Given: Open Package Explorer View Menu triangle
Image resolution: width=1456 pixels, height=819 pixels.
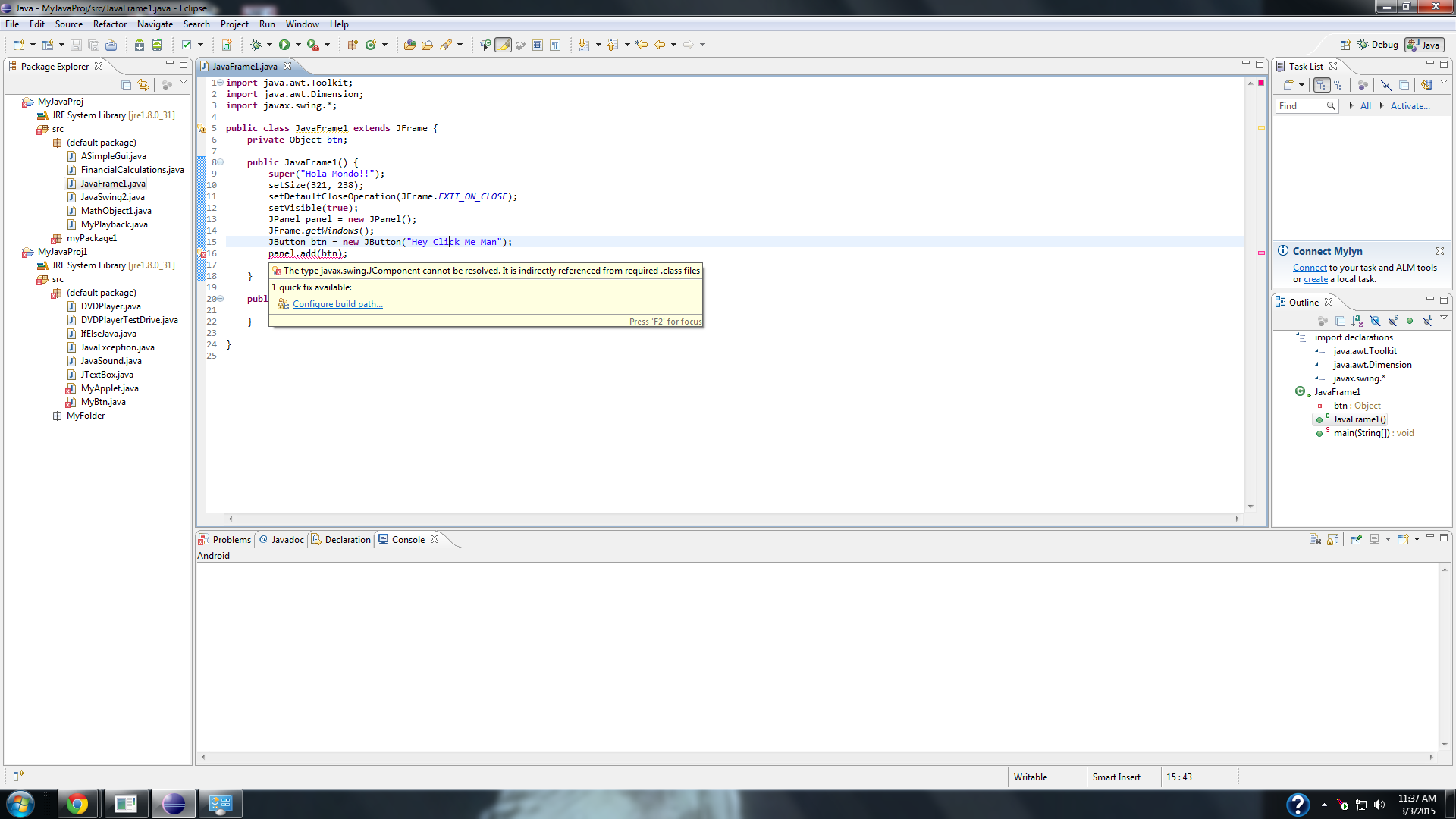Looking at the screenshot, I should click(184, 83).
